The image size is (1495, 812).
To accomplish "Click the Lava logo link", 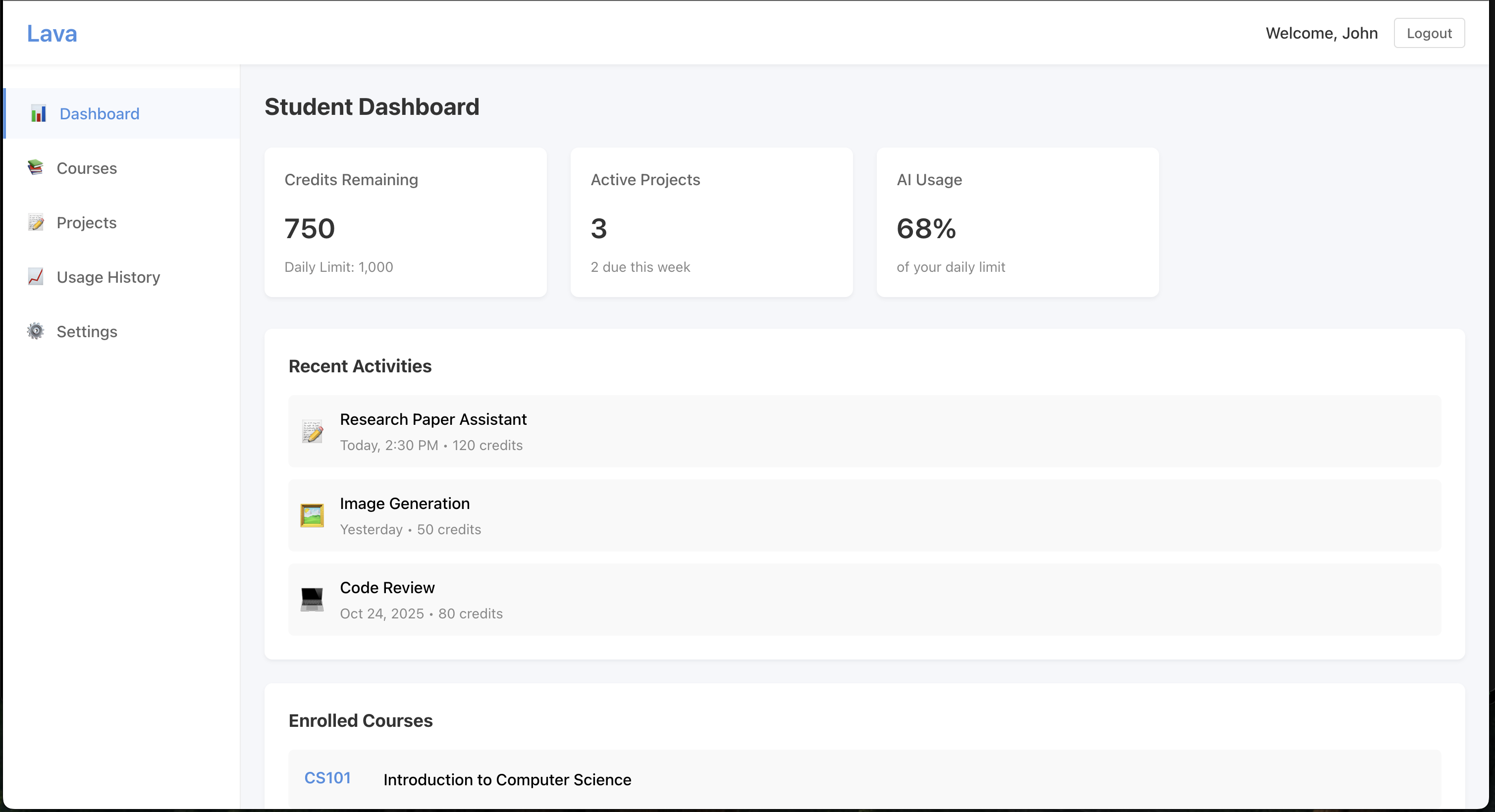I will 52,34.
